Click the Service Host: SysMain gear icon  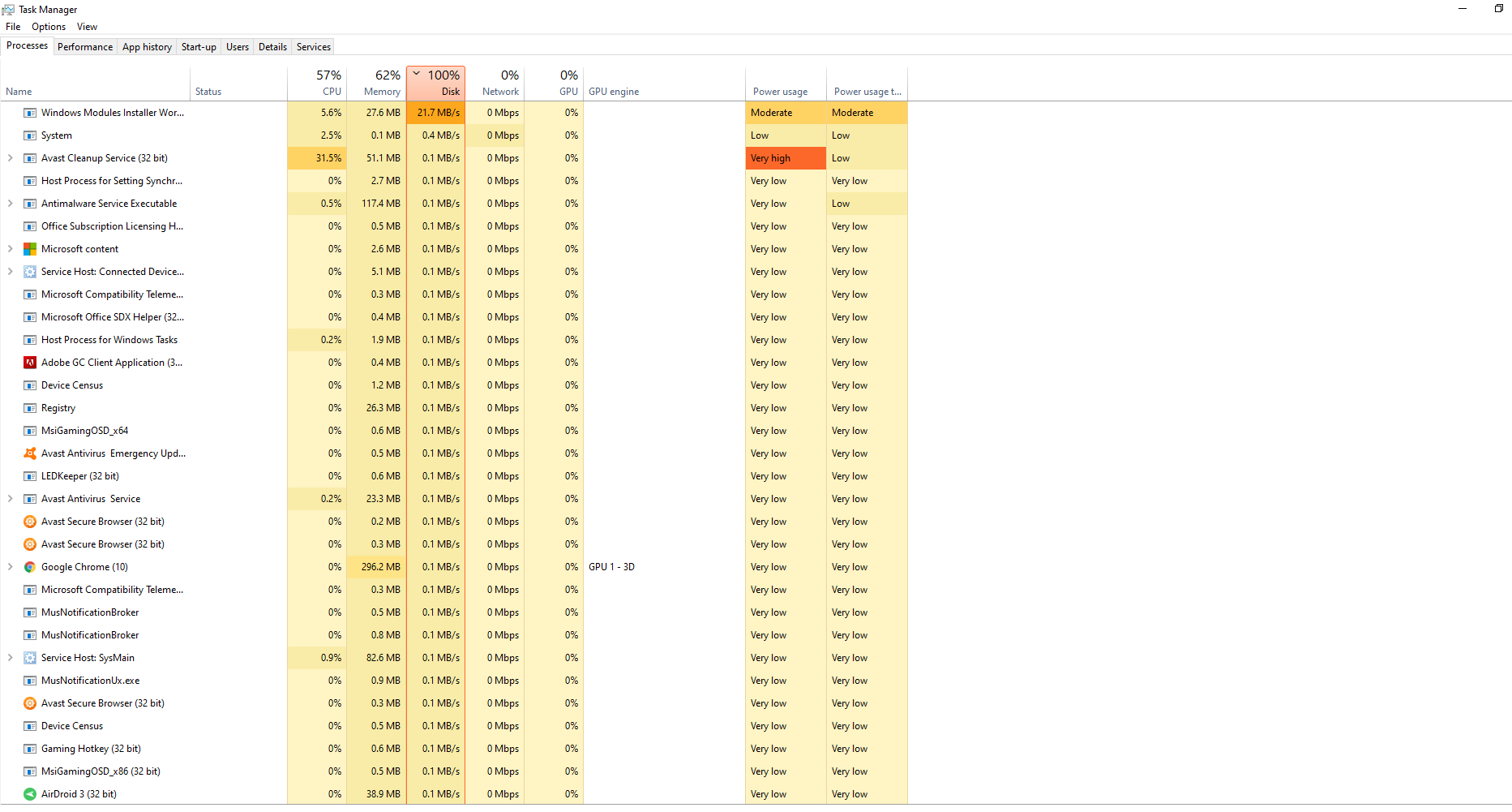tap(30, 658)
